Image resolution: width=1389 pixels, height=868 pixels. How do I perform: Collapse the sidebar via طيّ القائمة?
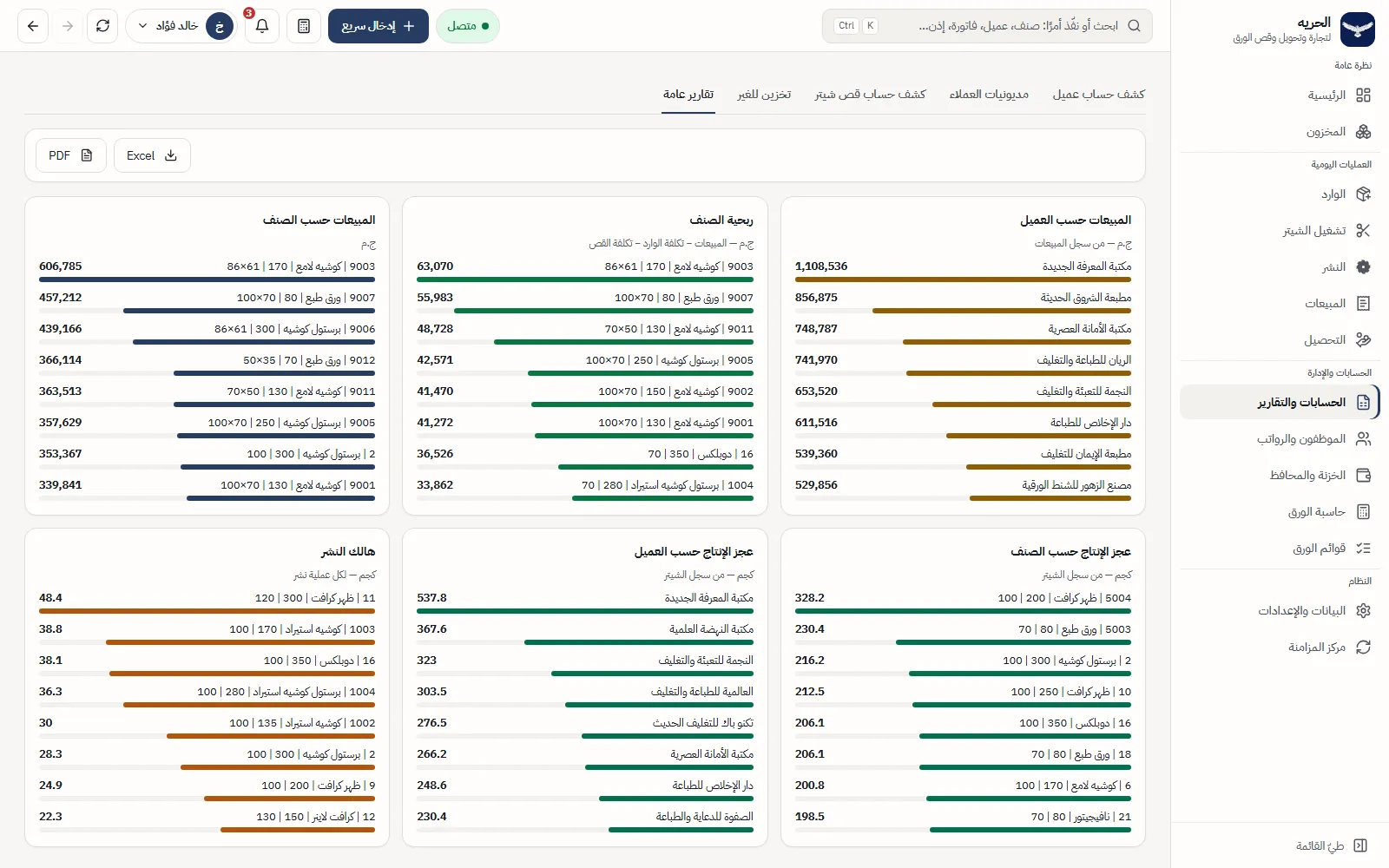pyautogui.click(x=1331, y=845)
